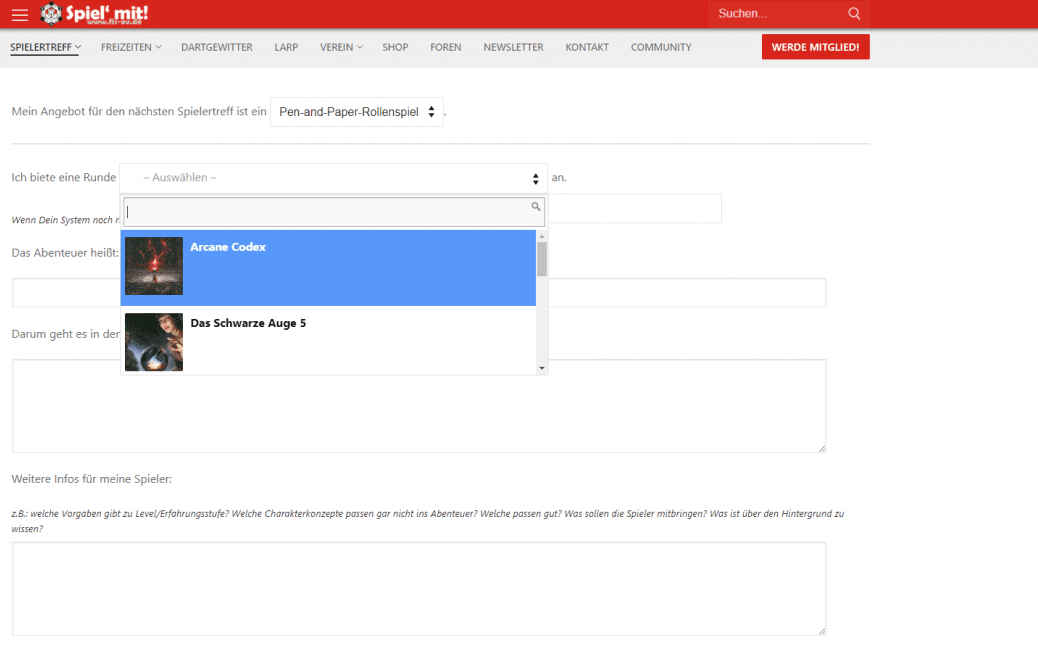
Task: Click the Werde Mitglied! button
Action: pyautogui.click(x=815, y=47)
